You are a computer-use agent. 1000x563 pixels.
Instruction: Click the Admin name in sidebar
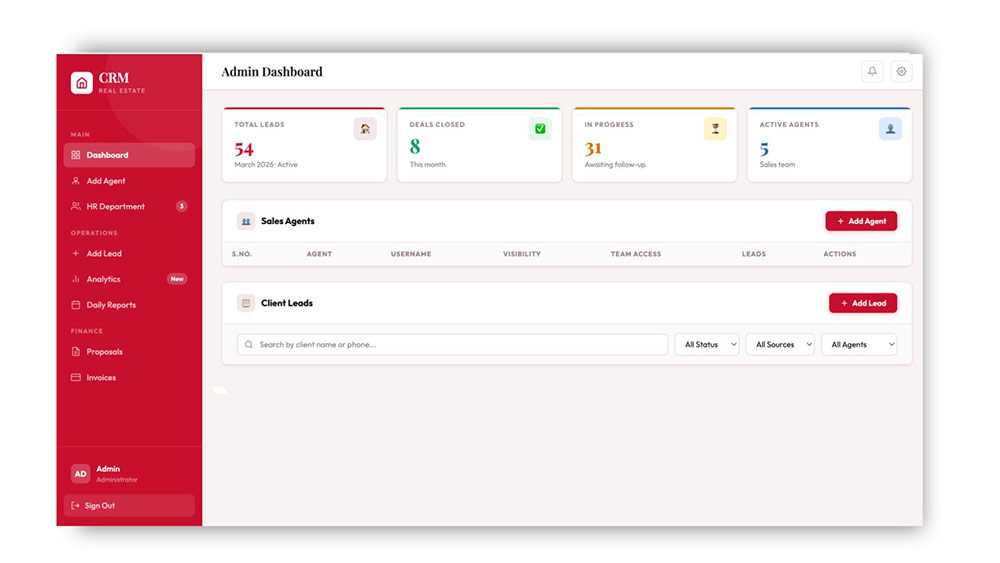pos(108,469)
